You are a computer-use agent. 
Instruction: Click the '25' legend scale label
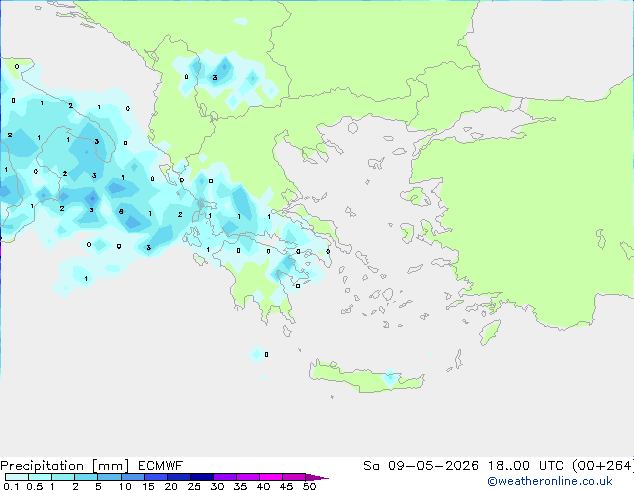(194, 486)
